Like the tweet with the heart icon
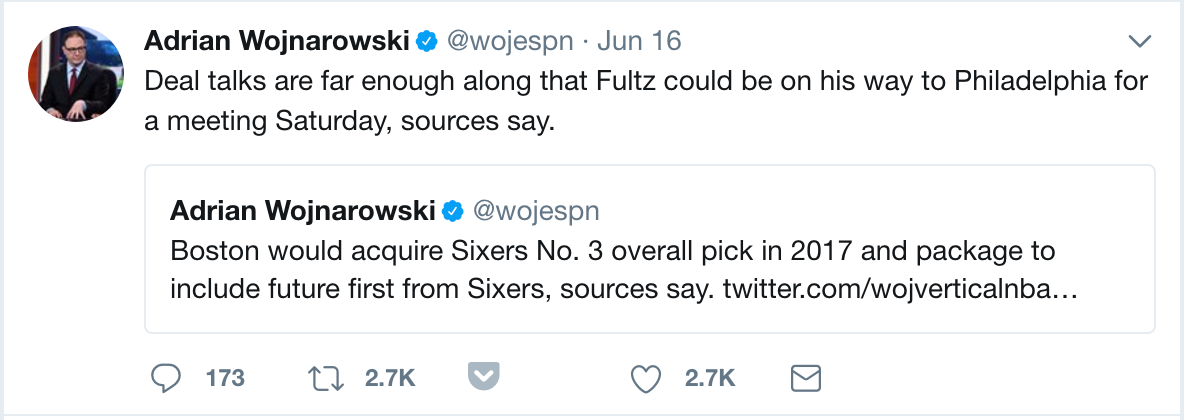Image resolution: width=1184 pixels, height=420 pixels. [x=648, y=378]
